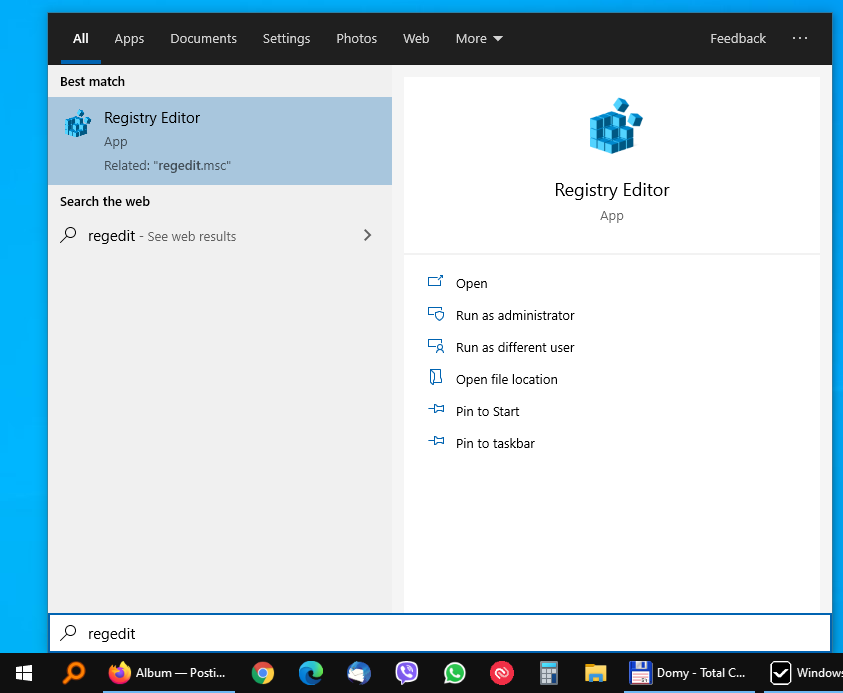Click the Open action icon
The height and width of the screenshot is (693, 843).
click(435, 281)
